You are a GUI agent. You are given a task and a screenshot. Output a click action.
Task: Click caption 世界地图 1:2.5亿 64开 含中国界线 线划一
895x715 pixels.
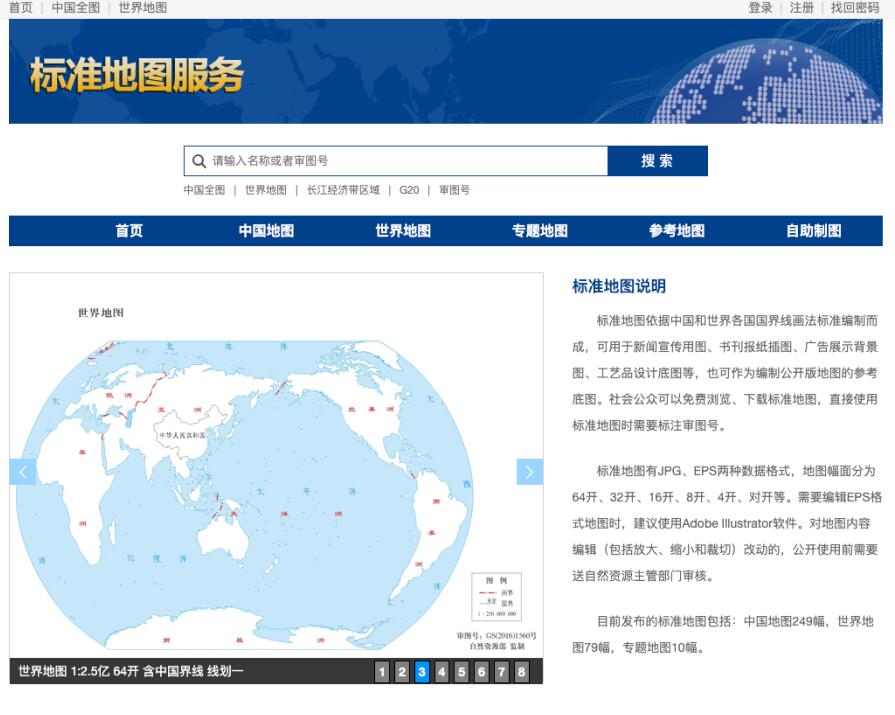click(131, 672)
